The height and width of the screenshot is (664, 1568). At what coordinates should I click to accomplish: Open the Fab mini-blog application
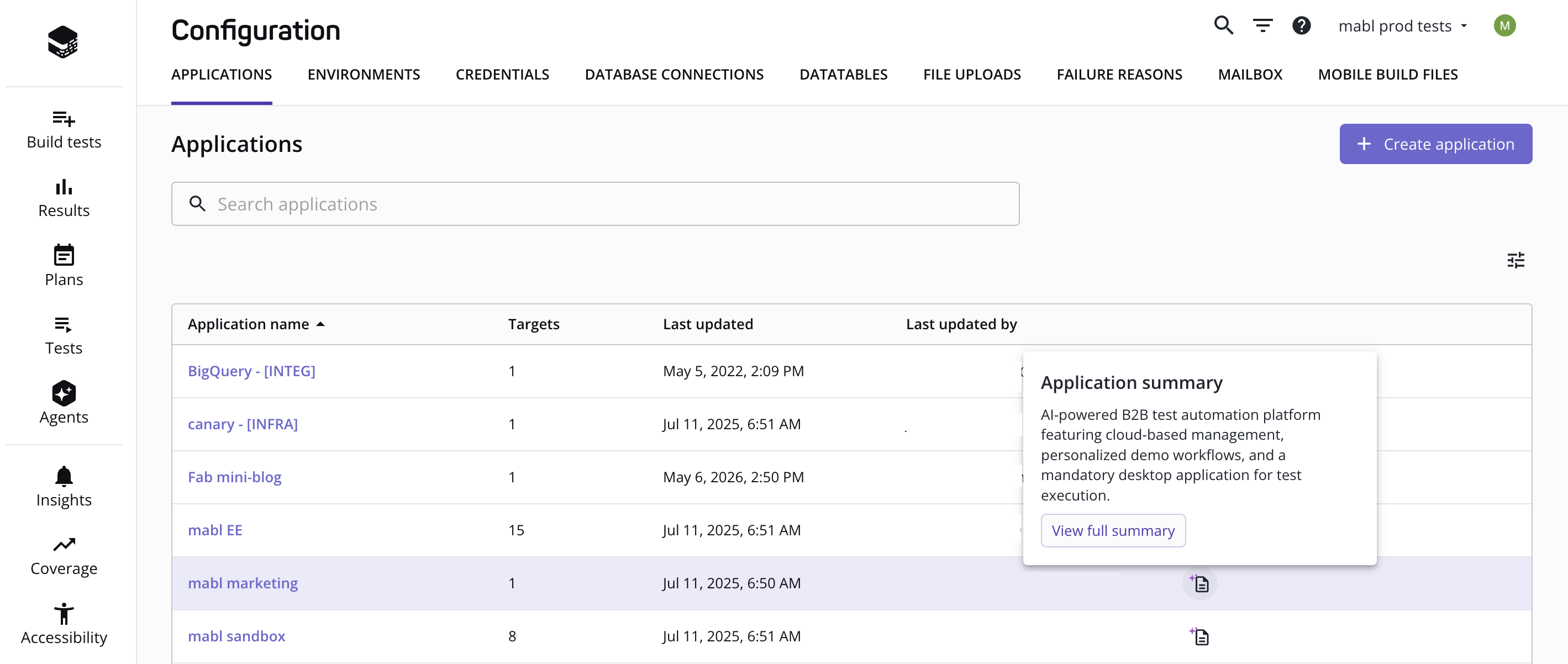pos(234,477)
